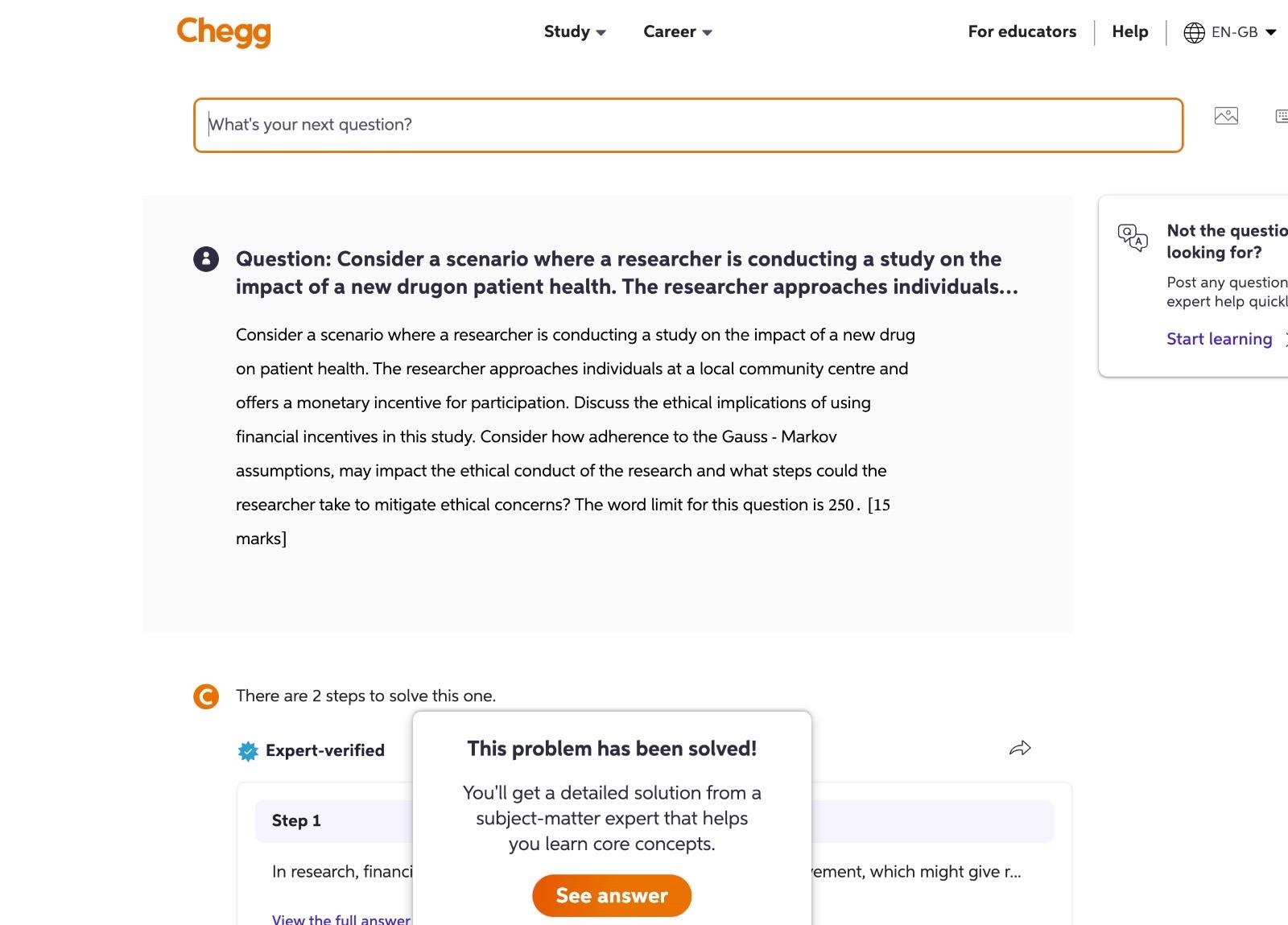Expand the Career dropdown

(676, 31)
